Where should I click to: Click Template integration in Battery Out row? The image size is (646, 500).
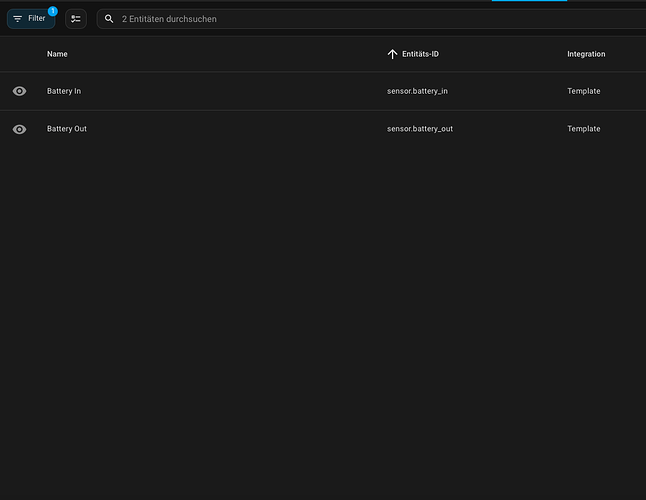[x=584, y=129]
